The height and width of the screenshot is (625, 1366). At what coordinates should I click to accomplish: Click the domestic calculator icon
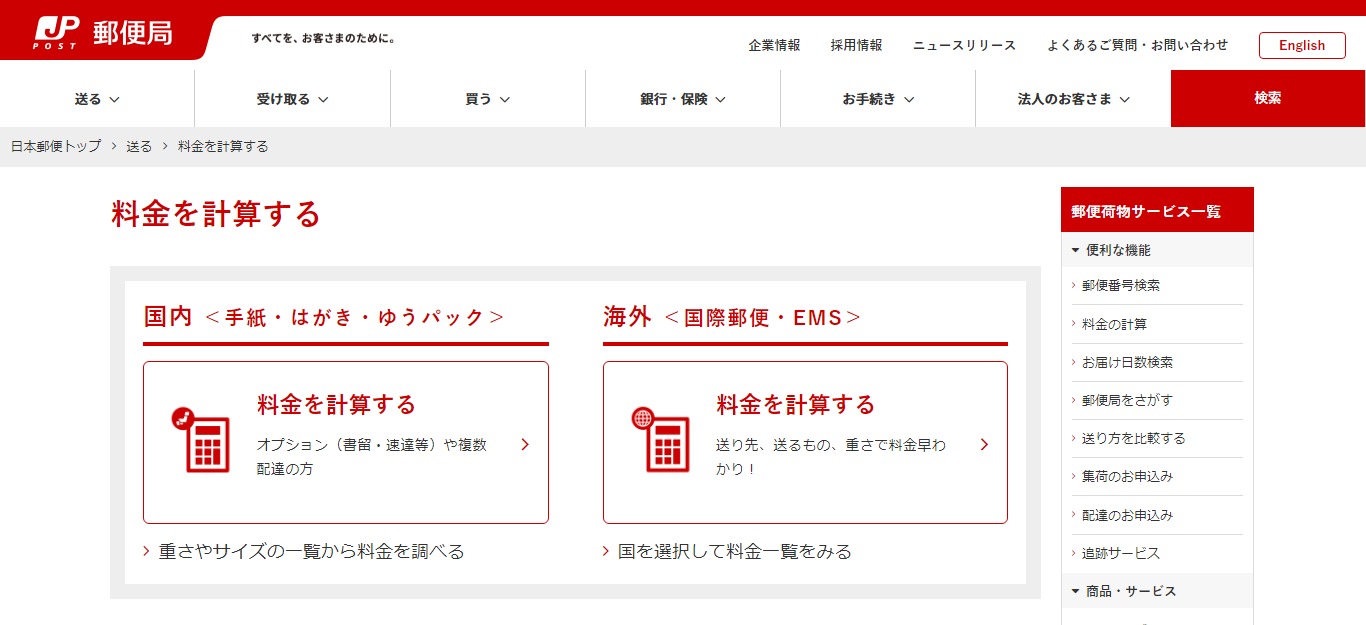tap(200, 440)
